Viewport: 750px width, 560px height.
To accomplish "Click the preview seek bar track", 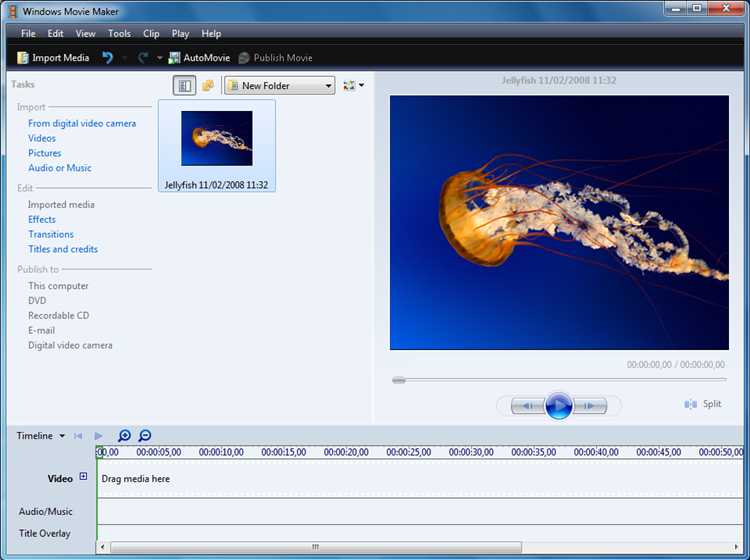I will [560, 380].
